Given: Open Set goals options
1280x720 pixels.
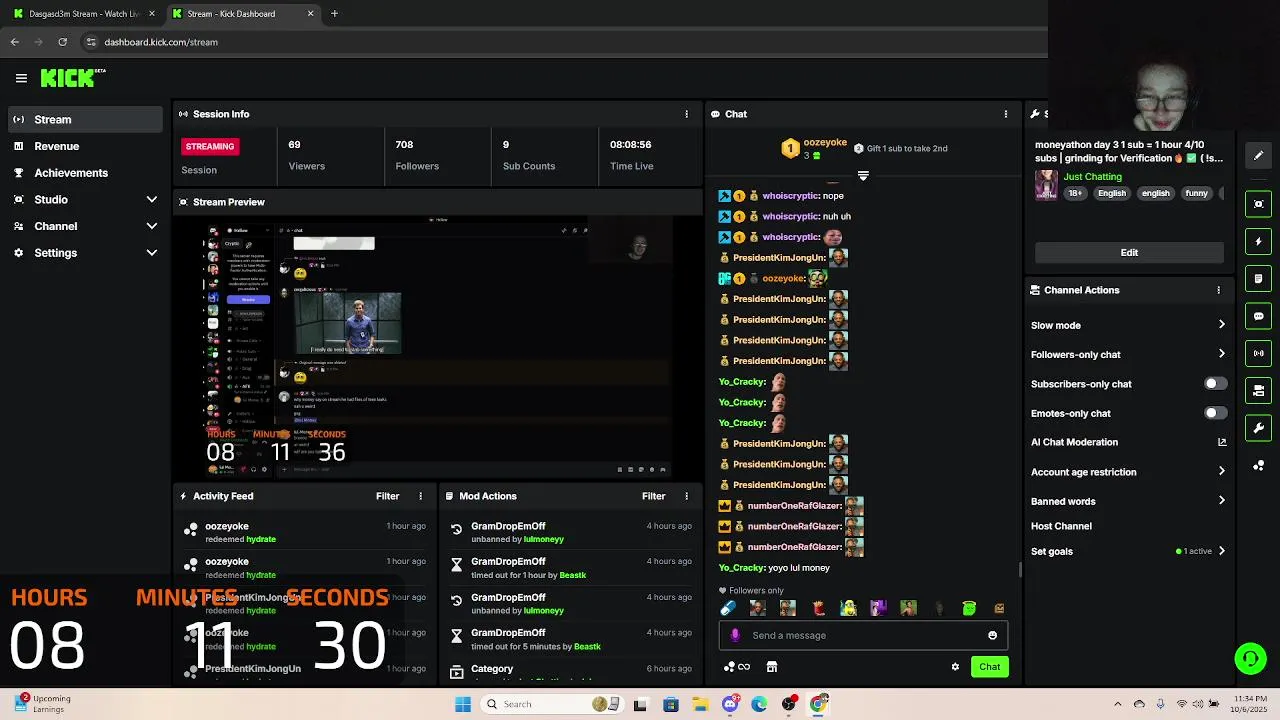Looking at the screenshot, I should point(1128,551).
